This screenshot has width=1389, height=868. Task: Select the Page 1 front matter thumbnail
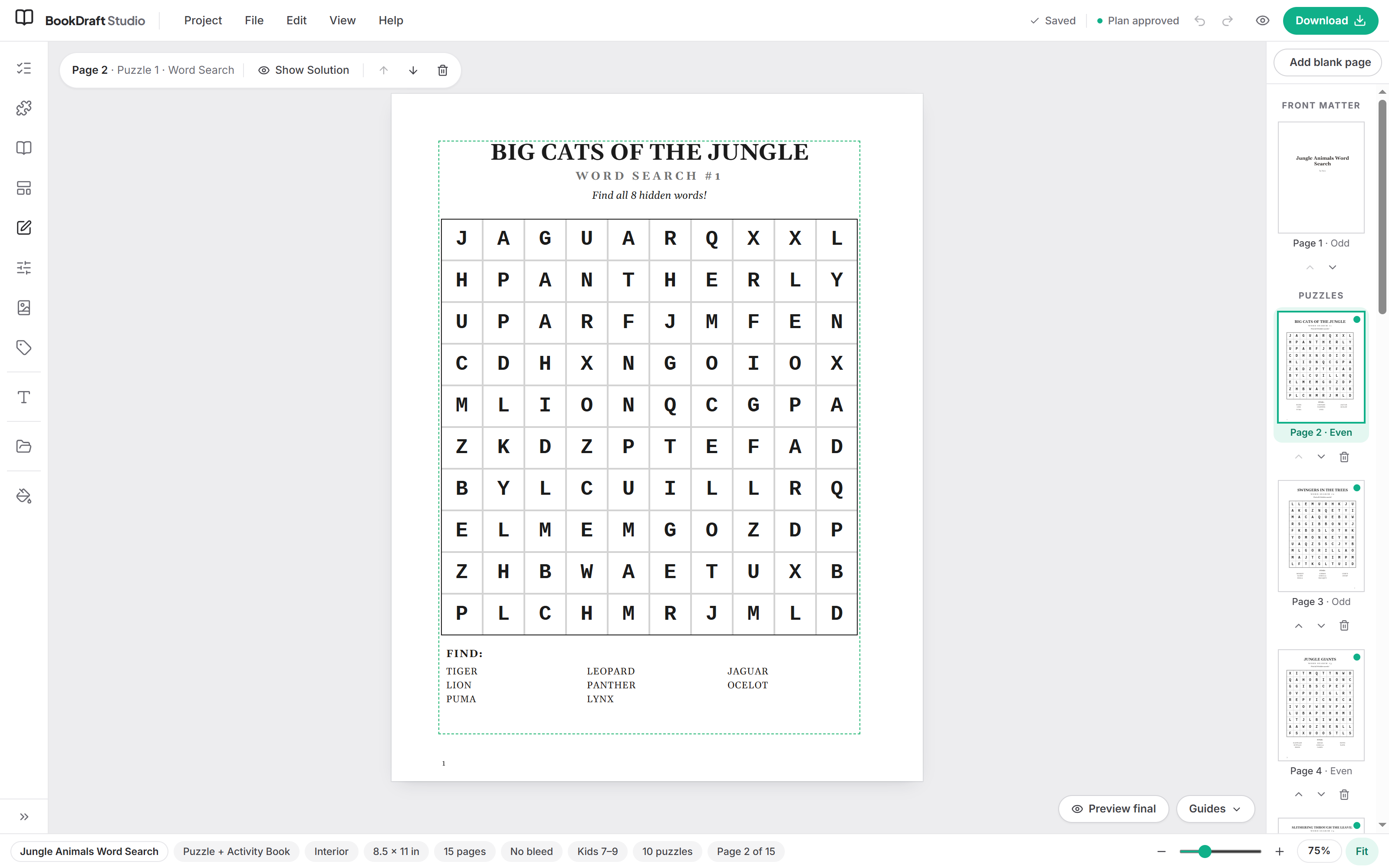tap(1321, 178)
